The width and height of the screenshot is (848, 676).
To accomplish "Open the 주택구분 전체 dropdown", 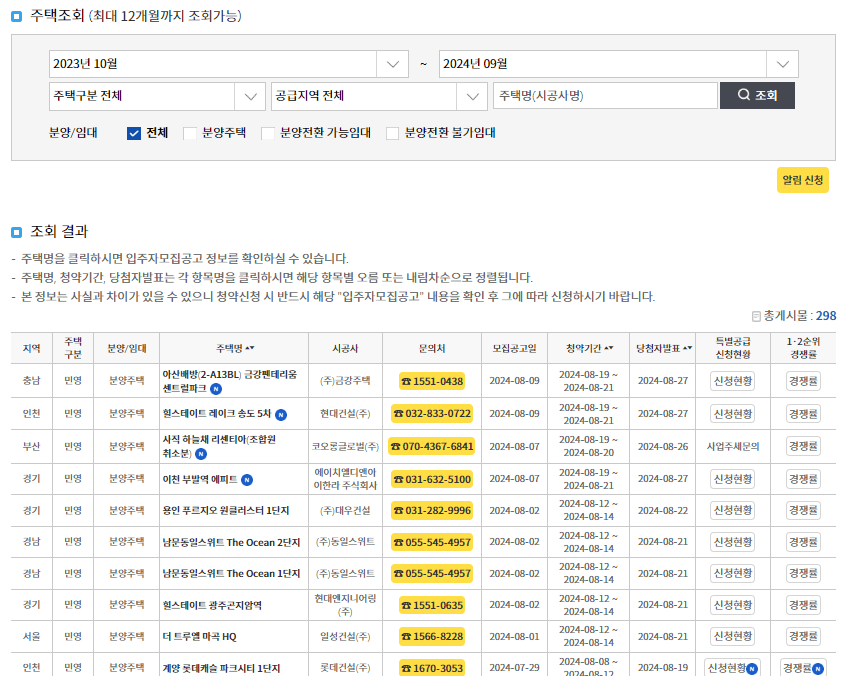I will [x=247, y=95].
